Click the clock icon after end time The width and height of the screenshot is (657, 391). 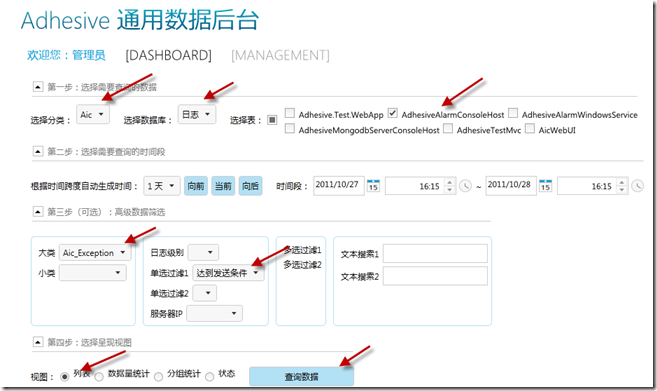(x=637, y=186)
